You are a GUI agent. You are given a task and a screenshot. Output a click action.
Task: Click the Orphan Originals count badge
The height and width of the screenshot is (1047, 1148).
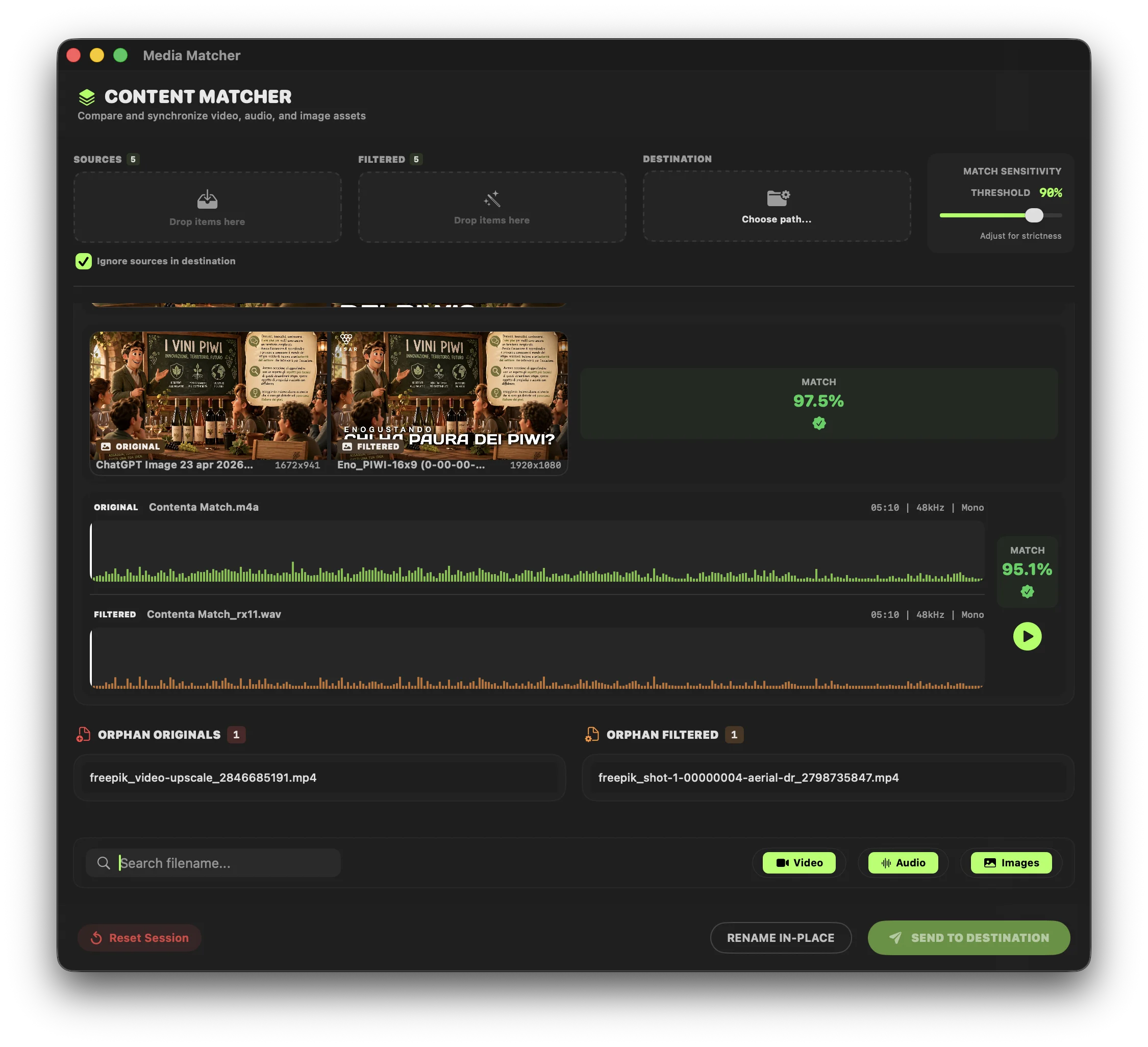236,734
